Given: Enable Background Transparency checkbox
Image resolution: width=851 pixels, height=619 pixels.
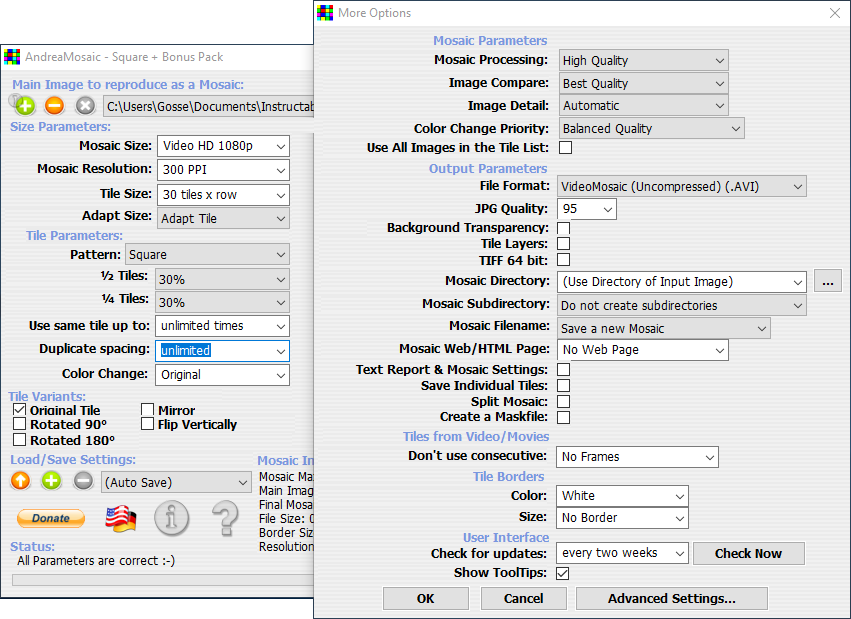Looking at the screenshot, I should pos(563,228).
